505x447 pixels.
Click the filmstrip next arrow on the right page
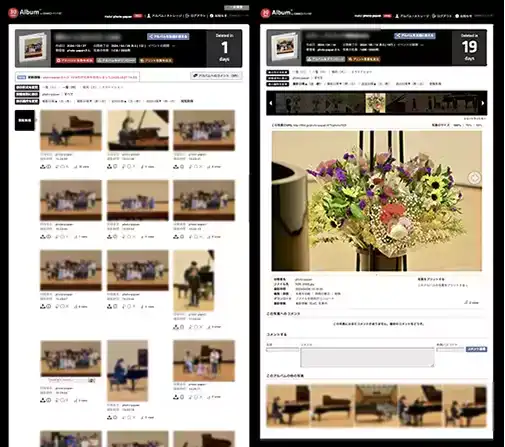pyautogui.click(x=483, y=103)
